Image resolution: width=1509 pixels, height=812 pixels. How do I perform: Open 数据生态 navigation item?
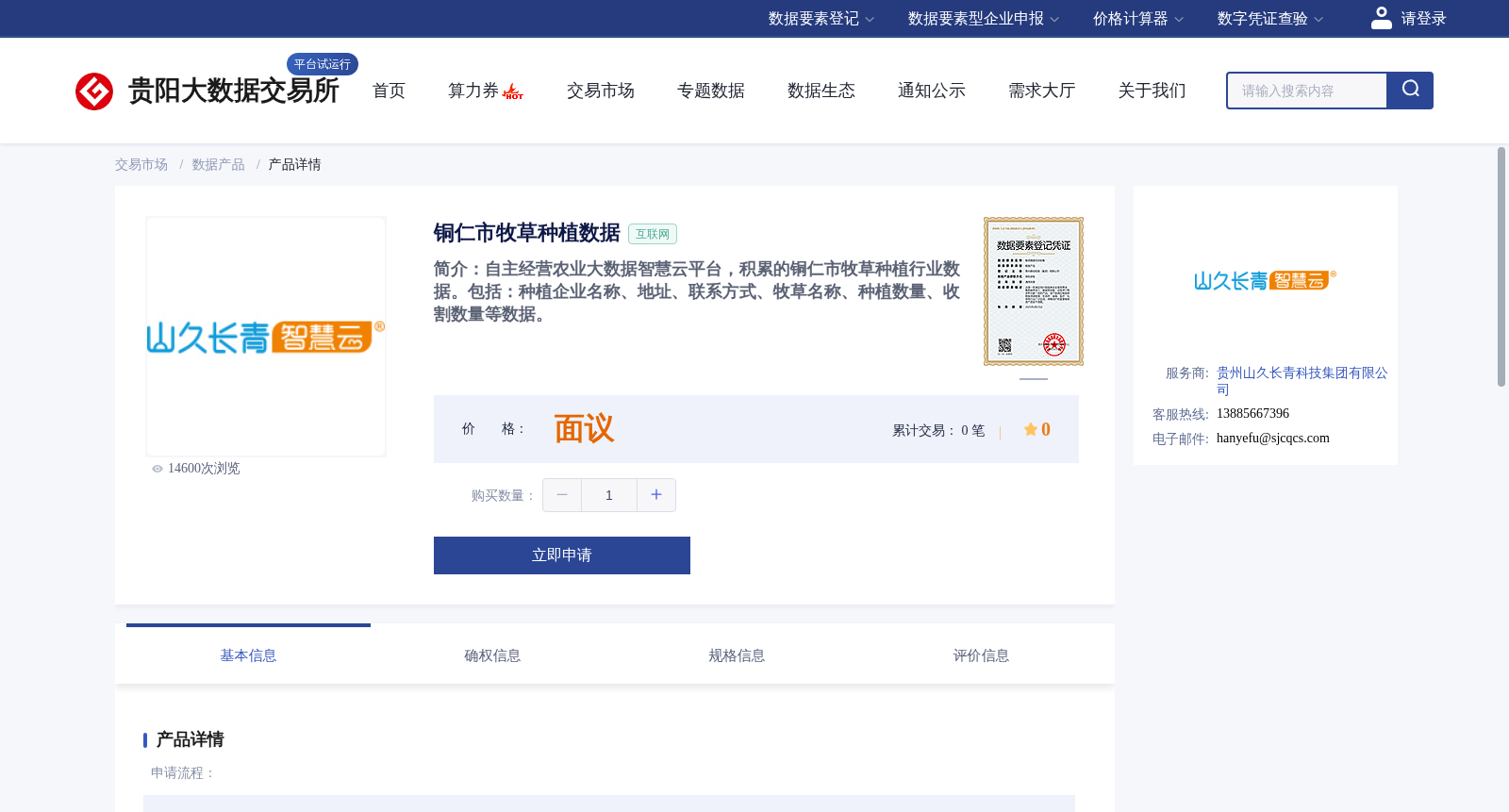pos(821,91)
